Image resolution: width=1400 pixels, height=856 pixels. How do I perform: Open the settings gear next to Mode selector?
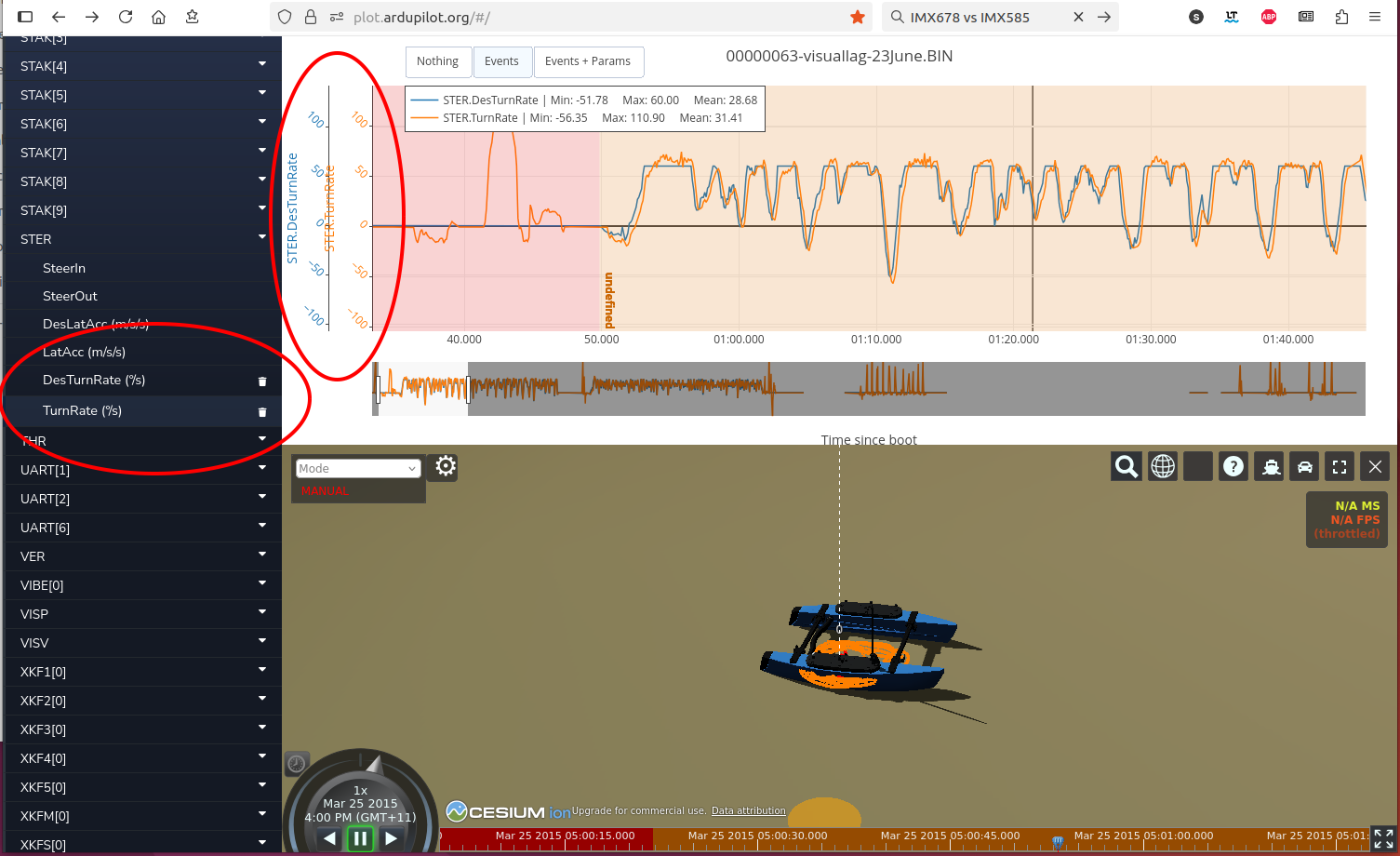(x=444, y=466)
